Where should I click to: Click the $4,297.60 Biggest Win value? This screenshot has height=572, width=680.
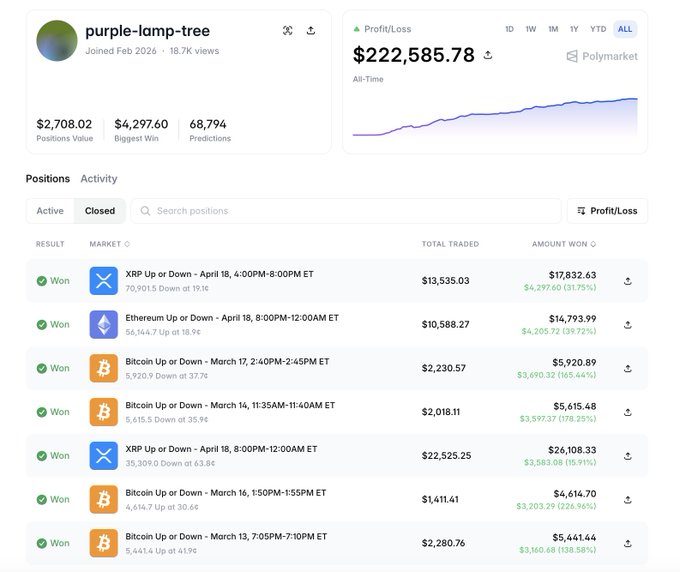click(141, 124)
